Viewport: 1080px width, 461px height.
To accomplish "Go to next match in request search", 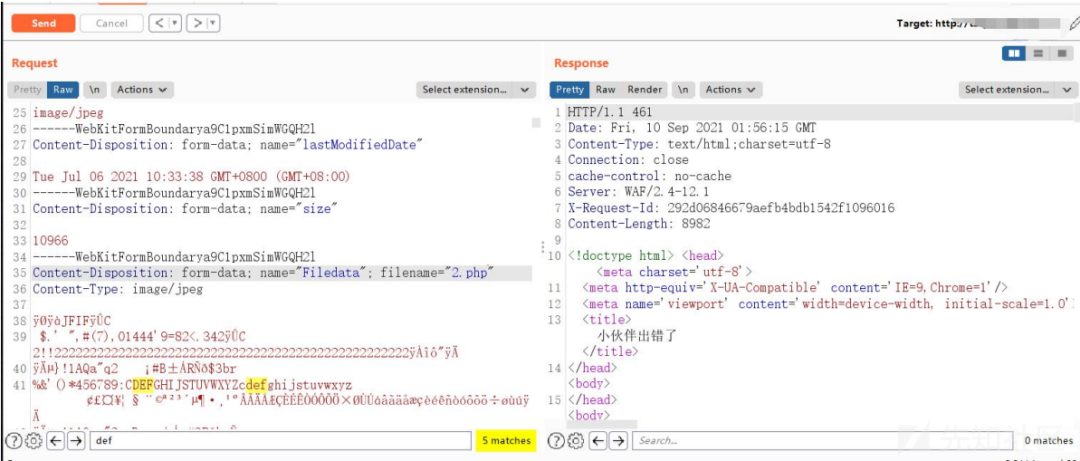I will 76,440.
